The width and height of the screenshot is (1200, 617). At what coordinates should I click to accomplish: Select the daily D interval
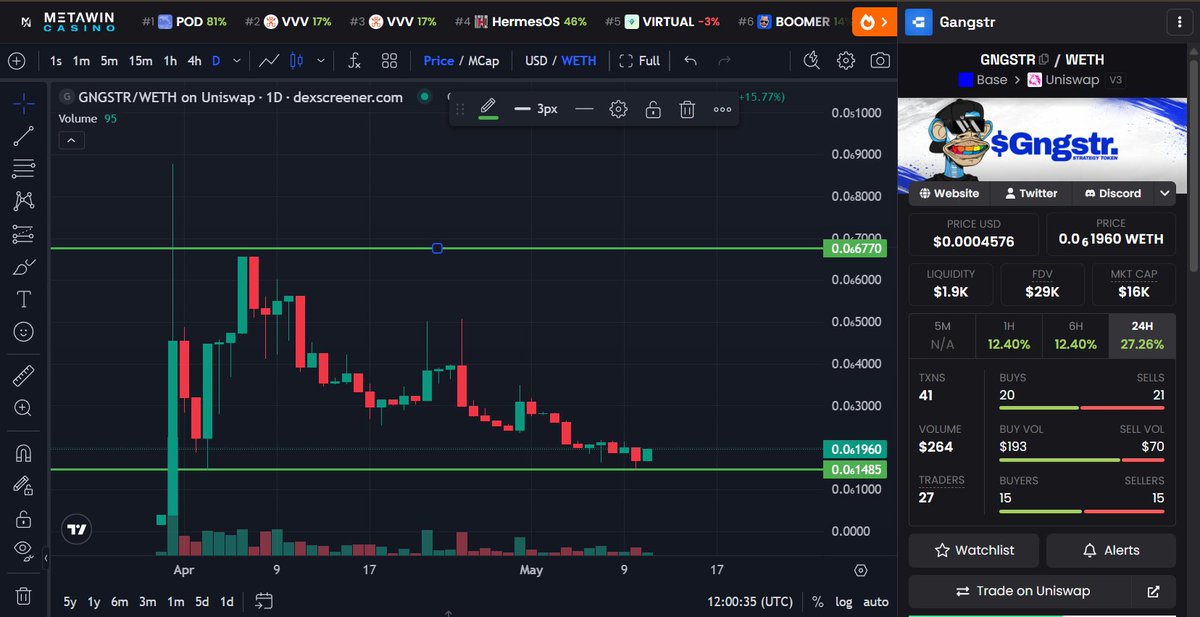216,60
